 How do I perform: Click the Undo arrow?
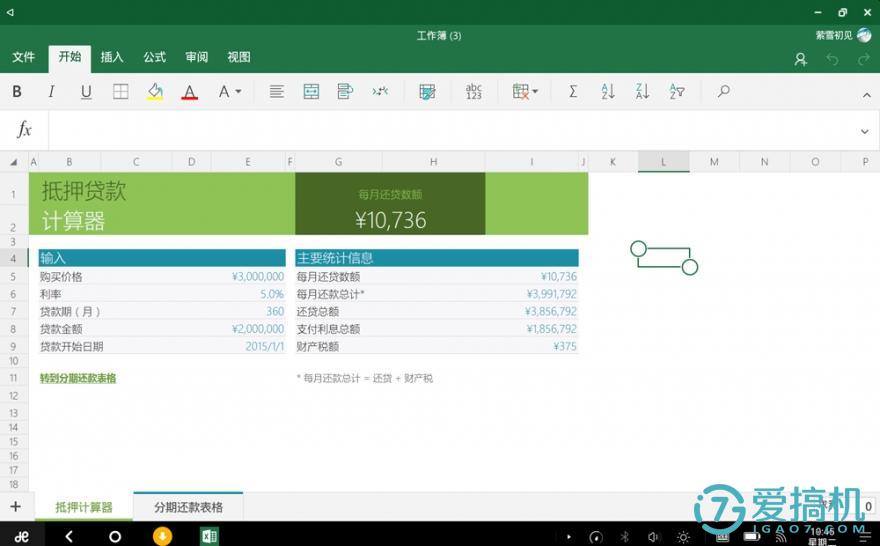click(x=832, y=59)
